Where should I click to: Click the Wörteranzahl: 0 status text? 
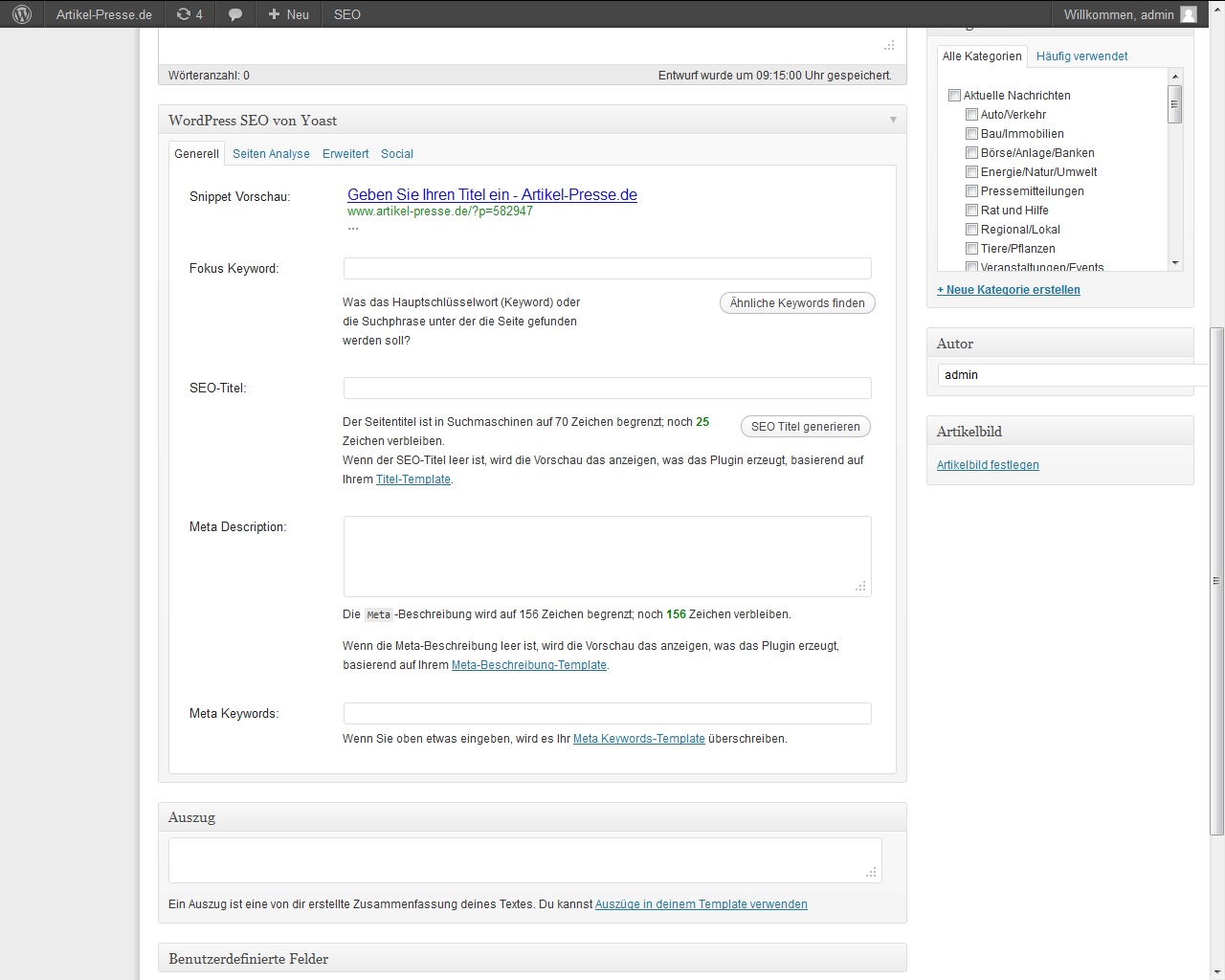click(209, 76)
